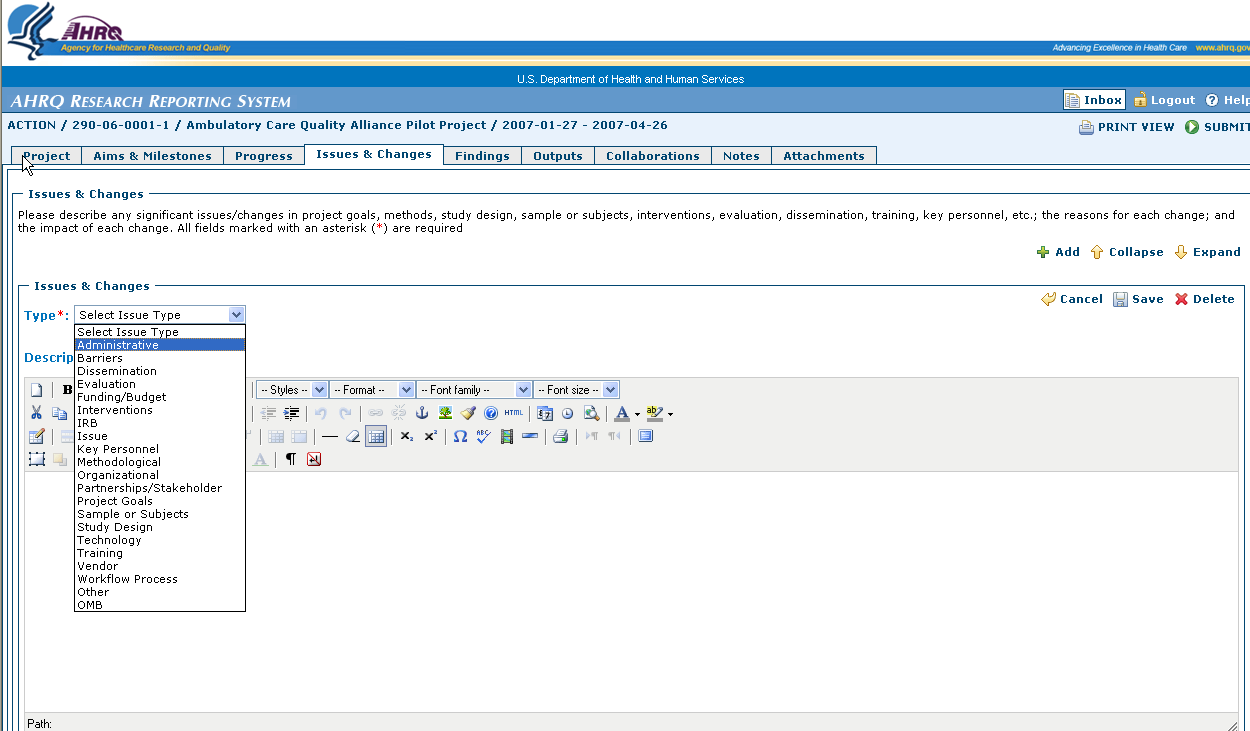The height and width of the screenshot is (731, 1250).
Task: Toggle visual control characters pilcrow icon
Action: 291,459
